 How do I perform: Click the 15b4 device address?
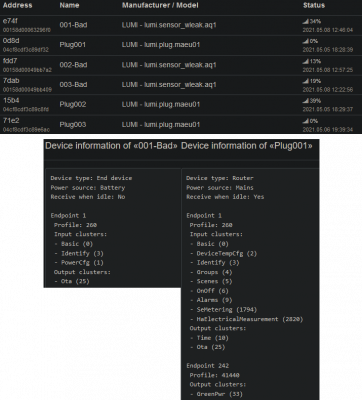[11, 100]
